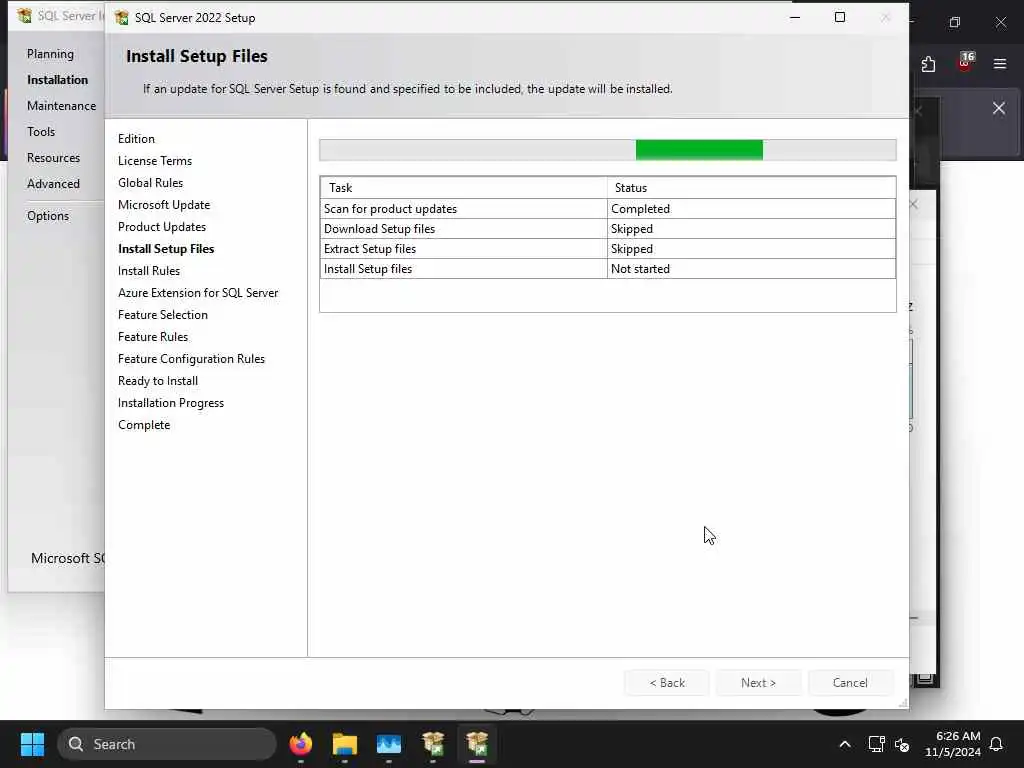Screen dimensions: 1024x768
Task: Click the Install Rules step
Action: point(149,271)
